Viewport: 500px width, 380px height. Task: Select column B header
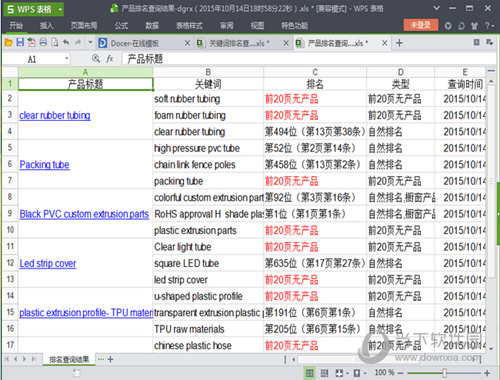coord(208,72)
